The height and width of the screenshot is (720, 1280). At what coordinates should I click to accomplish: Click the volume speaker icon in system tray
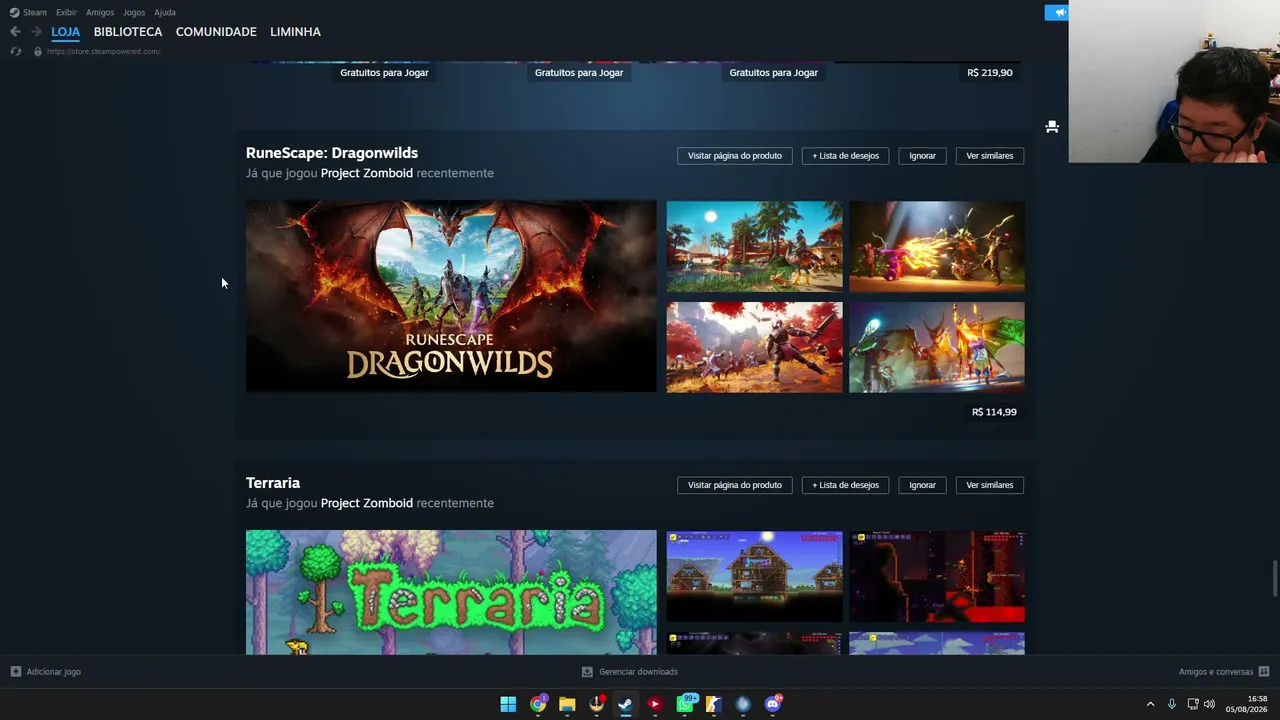(1209, 704)
